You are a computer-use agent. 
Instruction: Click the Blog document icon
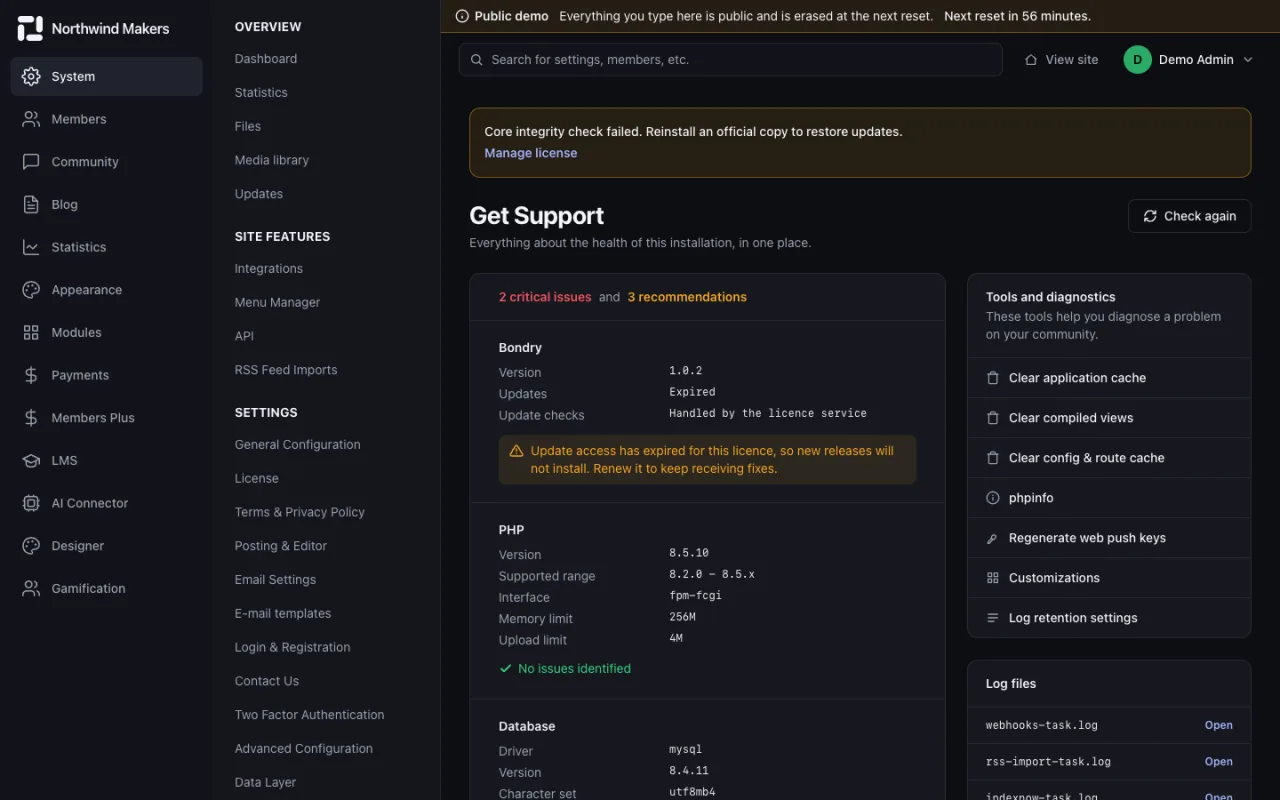tap(31, 204)
